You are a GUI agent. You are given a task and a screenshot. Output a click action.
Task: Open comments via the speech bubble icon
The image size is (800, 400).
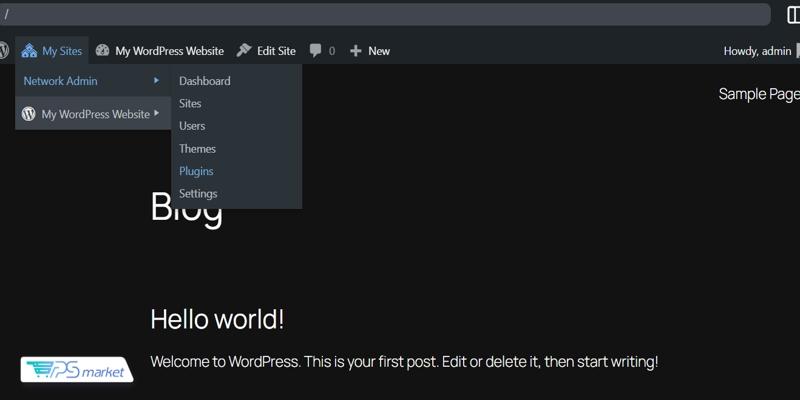tap(316, 51)
